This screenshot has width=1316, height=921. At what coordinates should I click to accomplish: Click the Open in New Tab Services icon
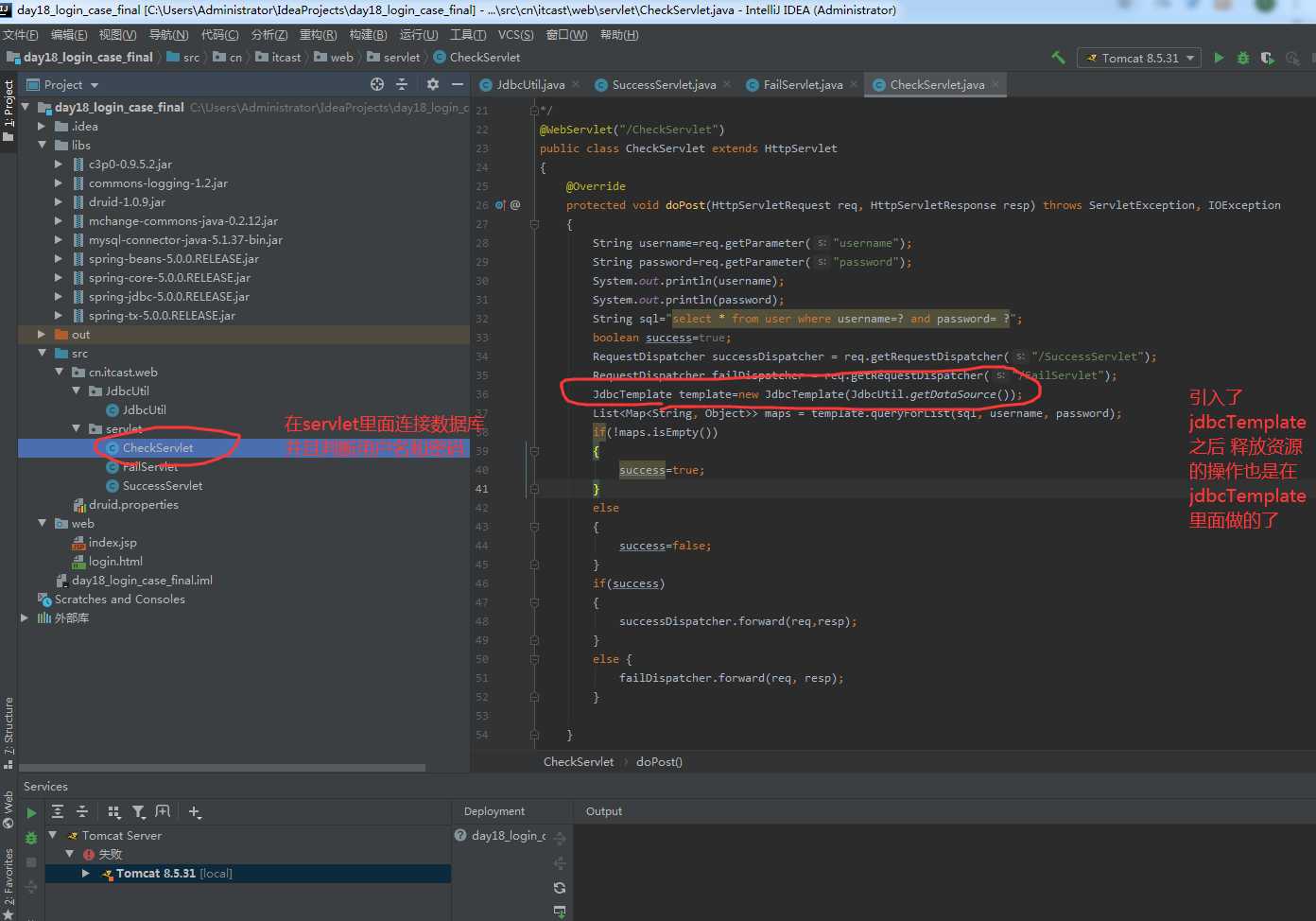(163, 811)
